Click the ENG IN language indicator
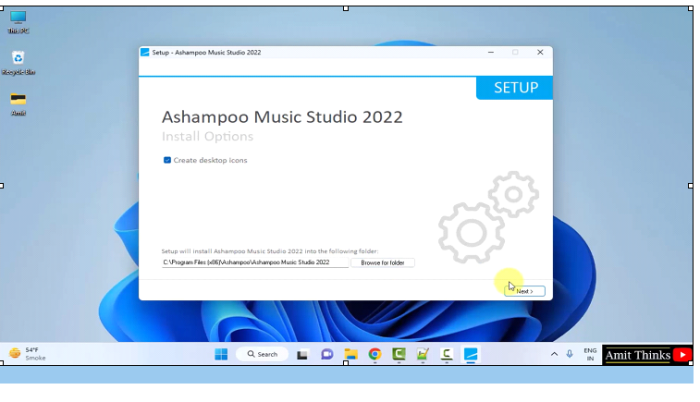The height and width of the screenshot is (402, 700). click(x=590, y=354)
